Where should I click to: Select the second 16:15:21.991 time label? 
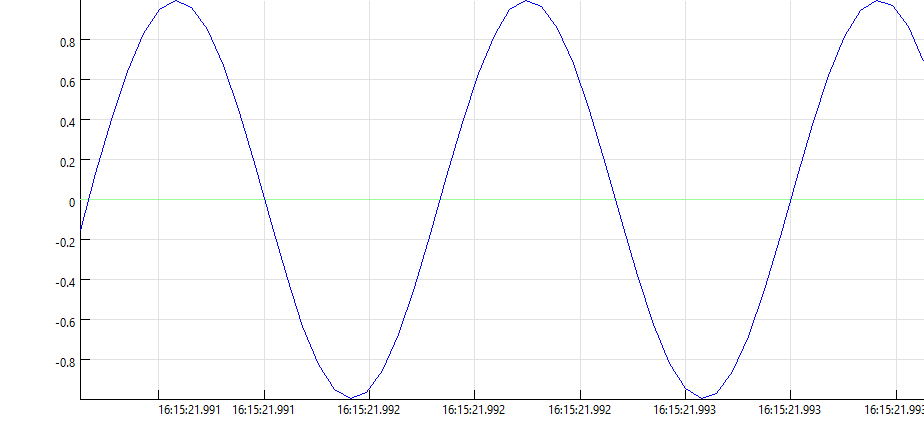coord(264,410)
